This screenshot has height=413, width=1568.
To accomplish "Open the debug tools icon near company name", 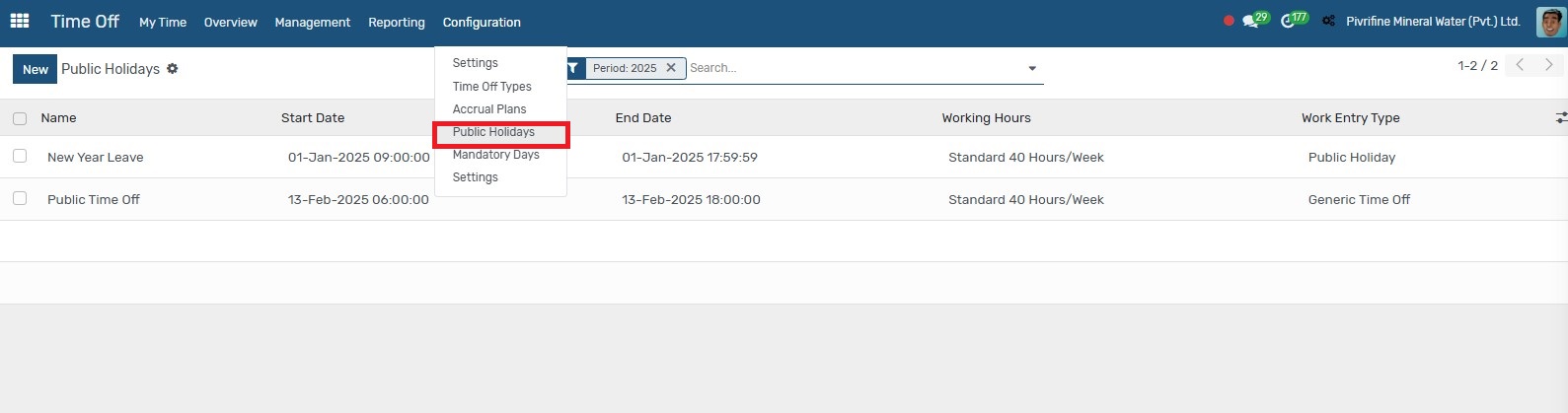I will point(1328,21).
